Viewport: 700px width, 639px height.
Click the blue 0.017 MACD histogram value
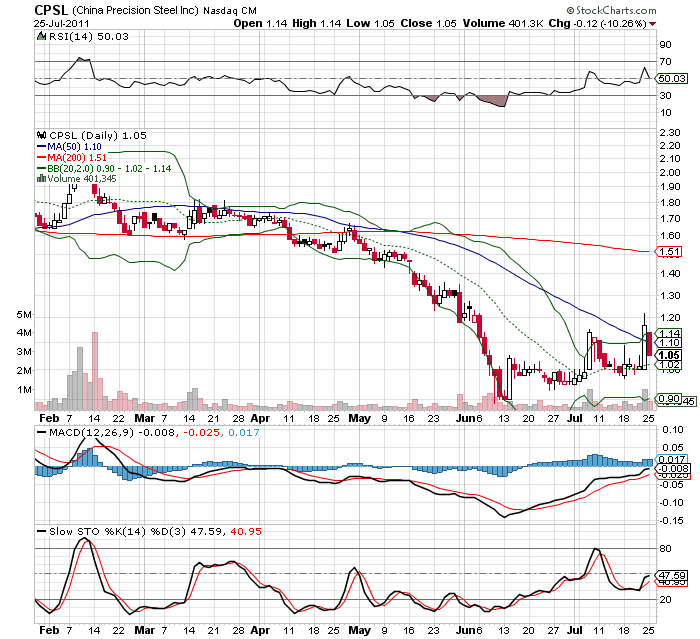[244, 432]
